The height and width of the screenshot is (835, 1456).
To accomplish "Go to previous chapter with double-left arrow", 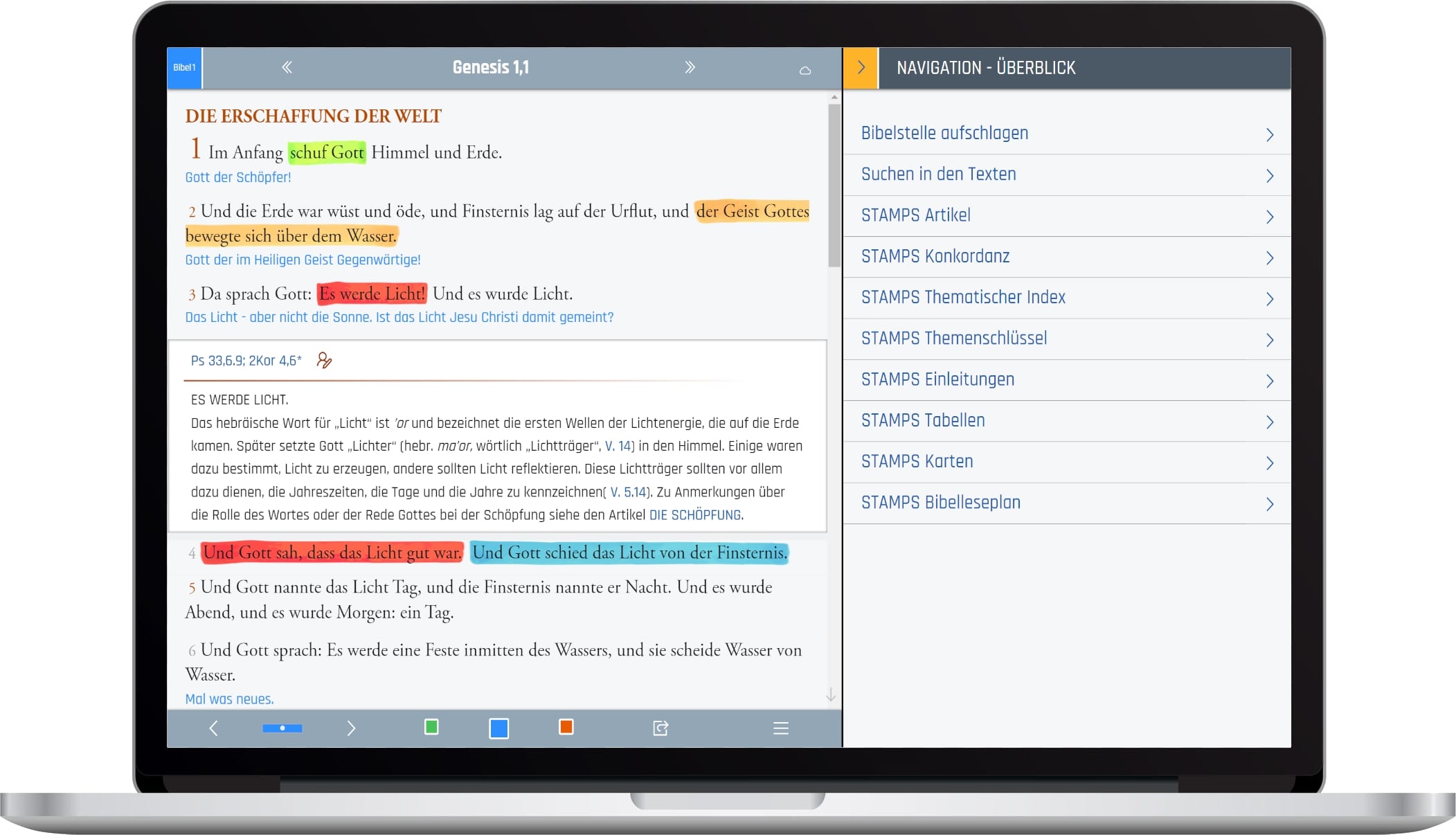I will click(x=287, y=67).
